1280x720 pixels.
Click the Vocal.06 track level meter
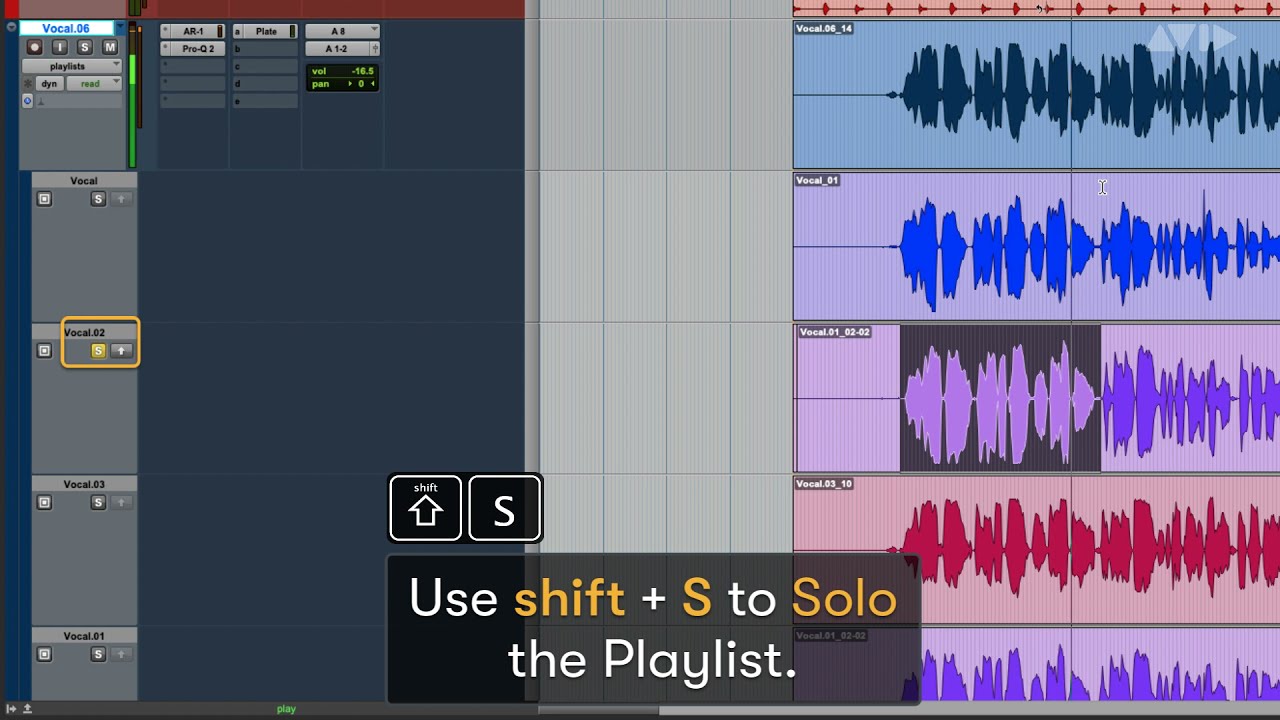[x=132, y=94]
